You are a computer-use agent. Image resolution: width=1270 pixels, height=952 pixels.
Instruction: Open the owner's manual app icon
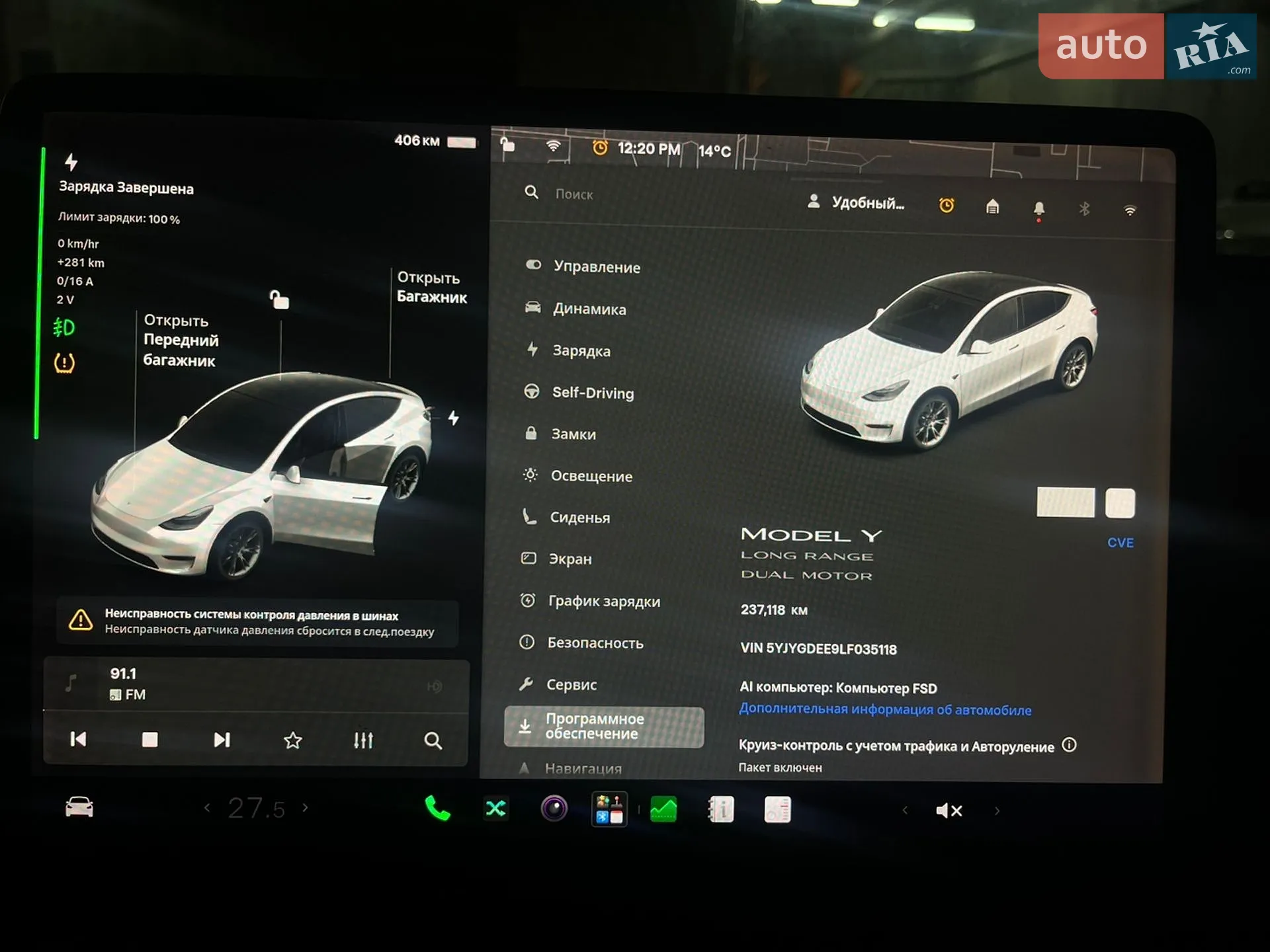(720, 809)
